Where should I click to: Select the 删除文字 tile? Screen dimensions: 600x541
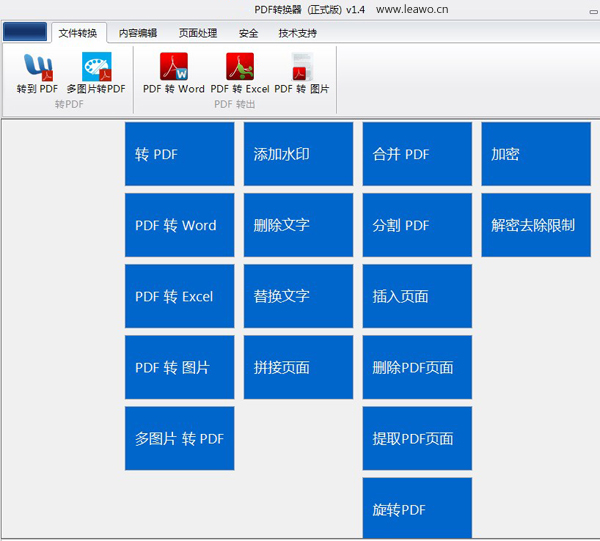298,225
